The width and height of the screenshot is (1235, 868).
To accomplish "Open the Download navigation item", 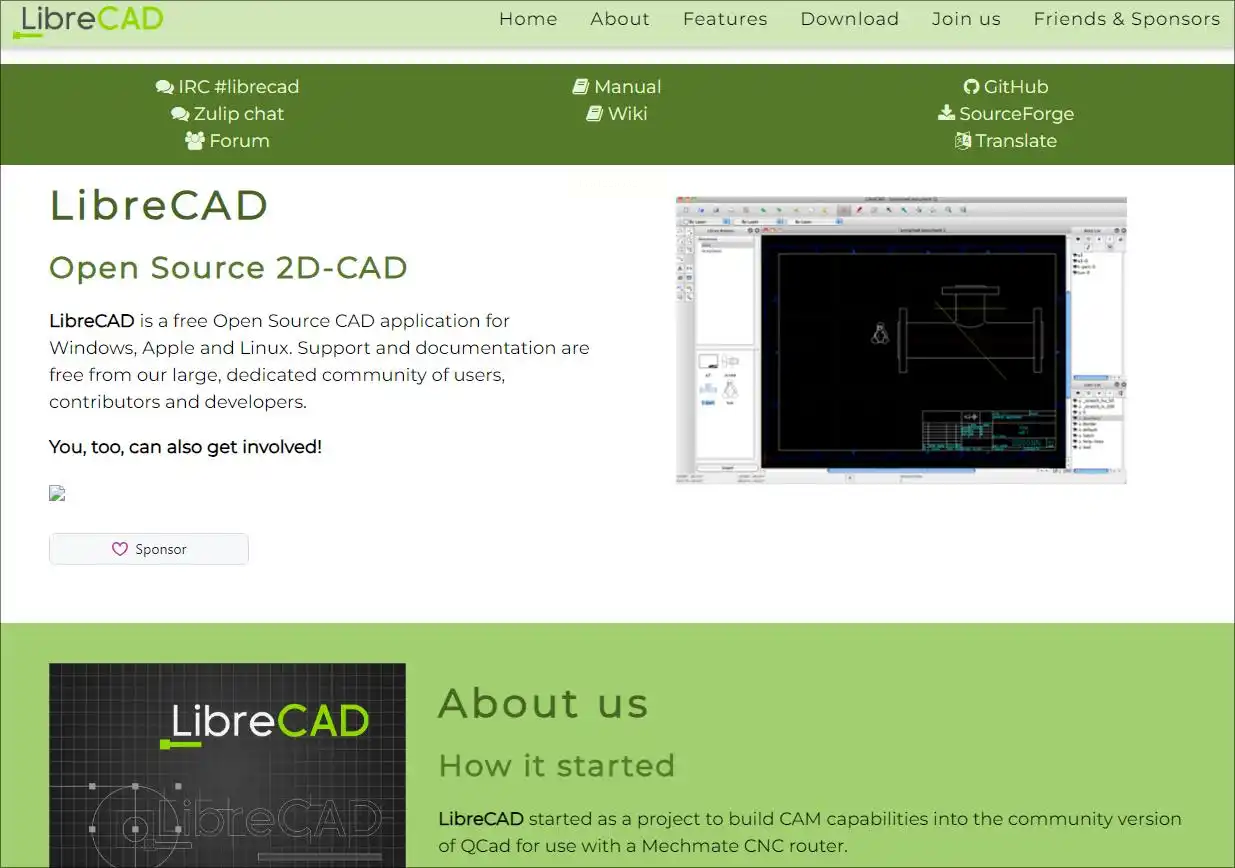I will (850, 19).
